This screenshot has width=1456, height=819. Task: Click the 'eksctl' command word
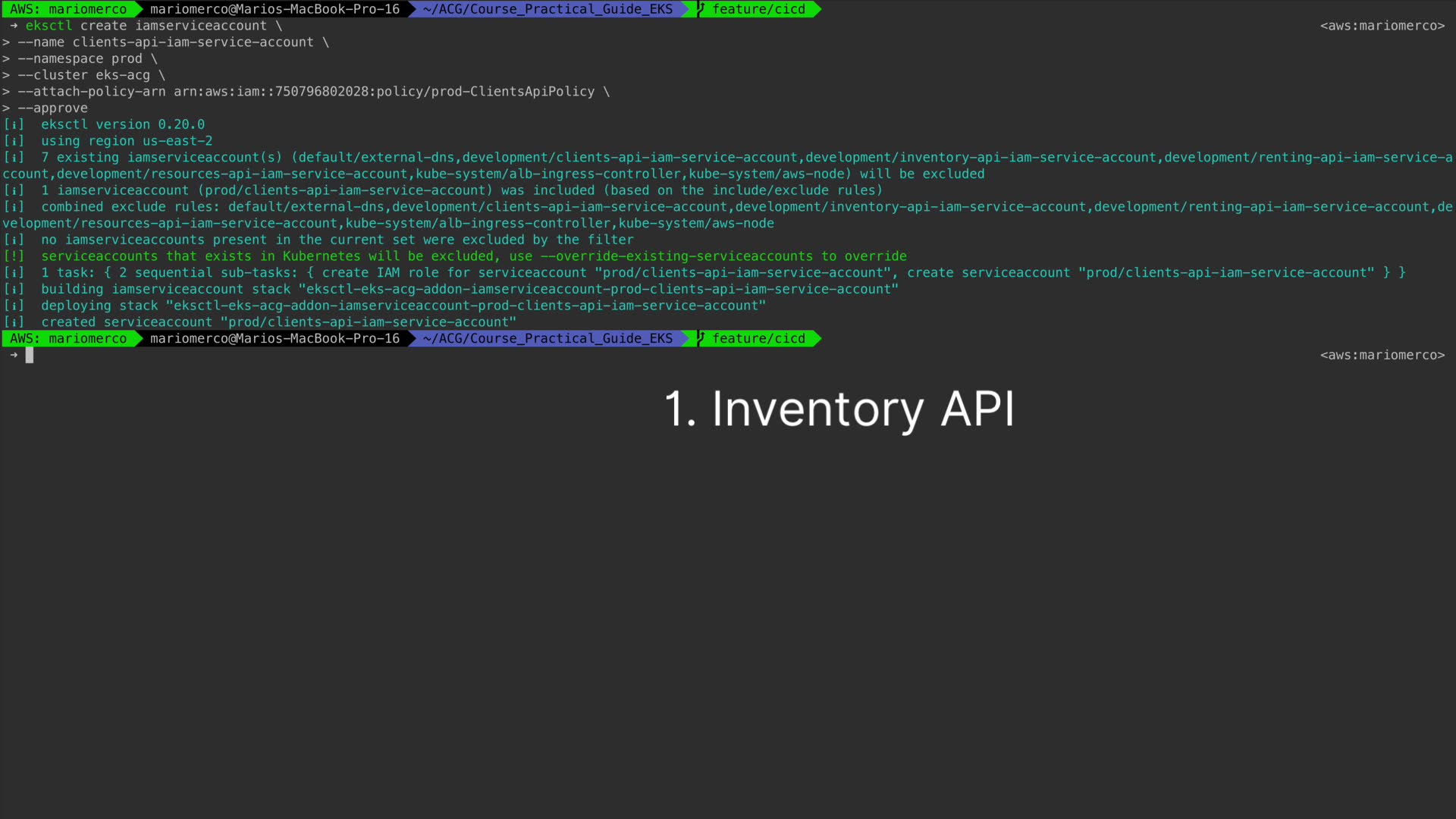[49, 26]
